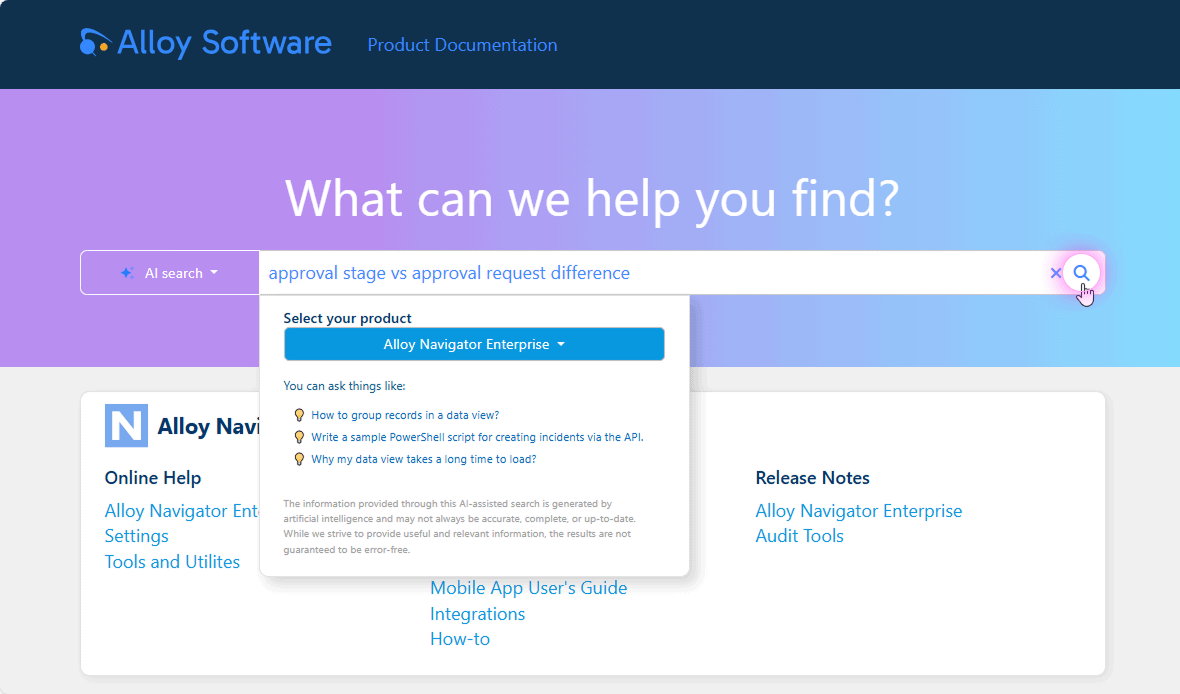
Task: Click the 'You can ask things like:' text
Action: [344, 386]
